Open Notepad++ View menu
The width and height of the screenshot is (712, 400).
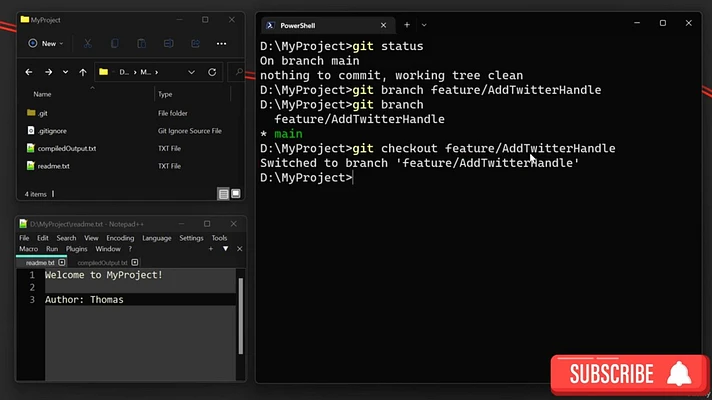(x=91, y=238)
